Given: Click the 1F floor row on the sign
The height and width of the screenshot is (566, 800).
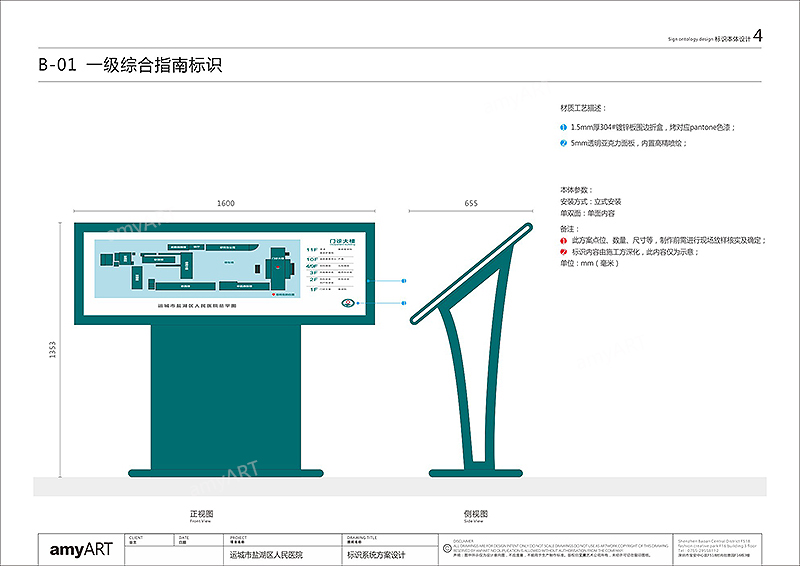Looking at the screenshot, I should pos(331,289).
